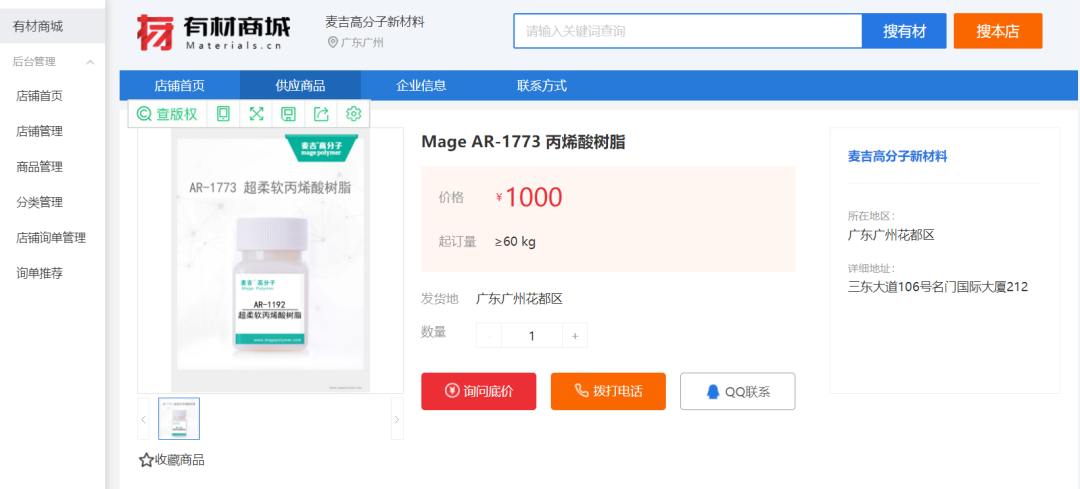Click the red 询问底价 button
This screenshot has width=1080, height=489.
(x=479, y=391)
